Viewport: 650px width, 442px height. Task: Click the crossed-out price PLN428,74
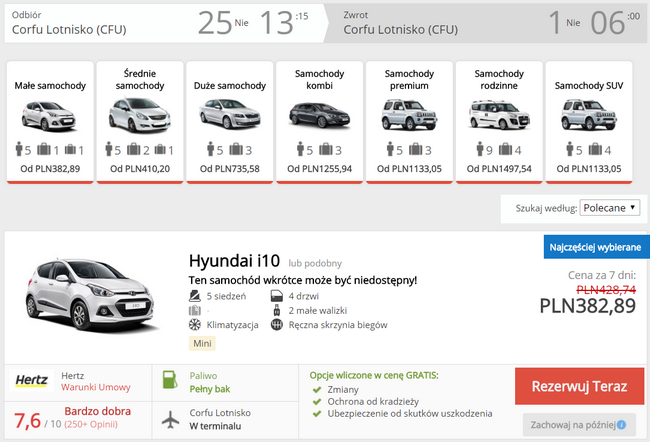point(606,289)
